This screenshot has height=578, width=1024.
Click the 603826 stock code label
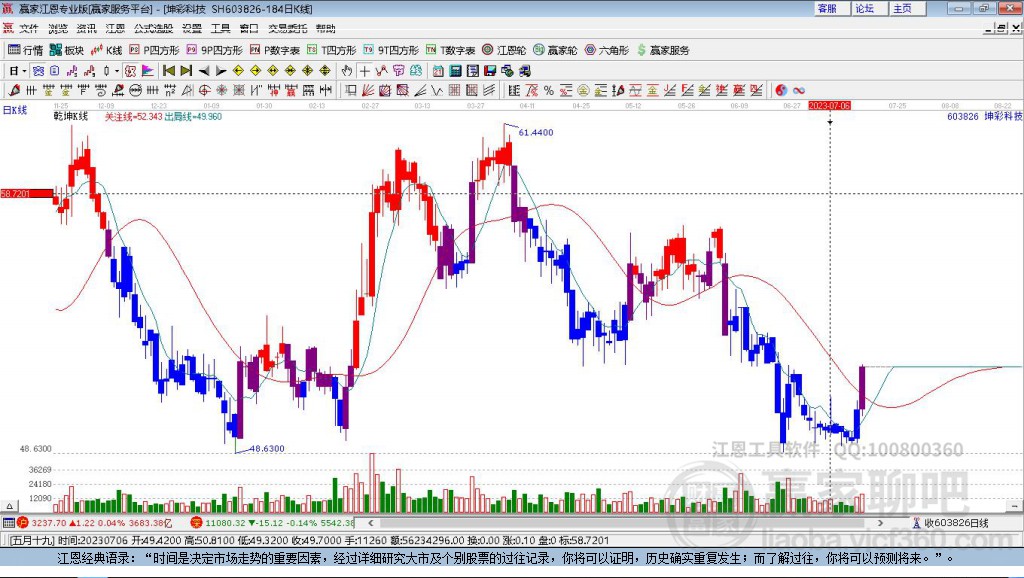tap(963, 116)
